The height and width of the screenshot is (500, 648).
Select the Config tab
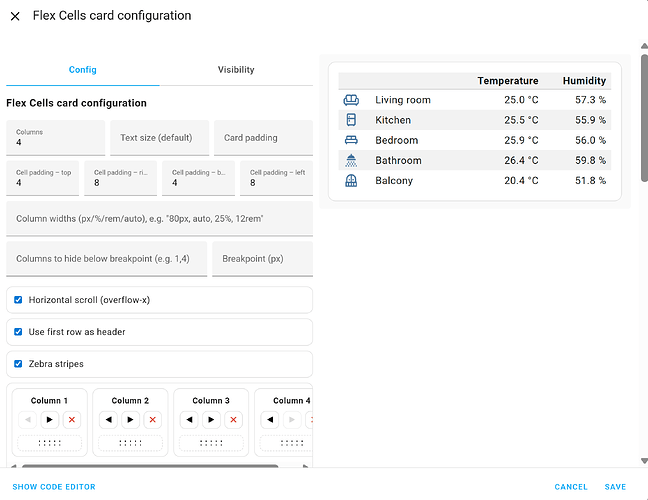pyautogui.click(x=82, y=70)
